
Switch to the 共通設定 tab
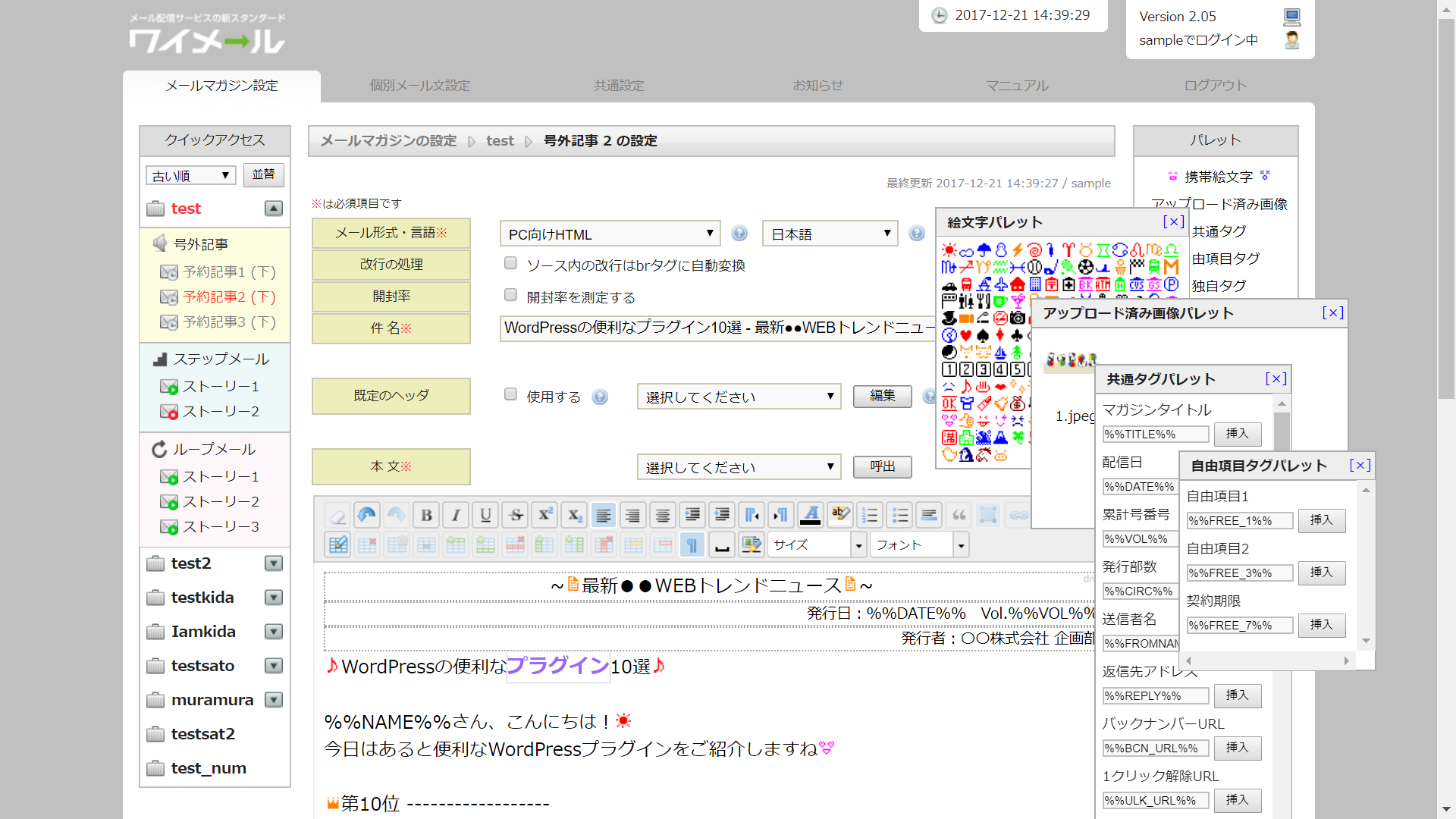click(618, 86)
